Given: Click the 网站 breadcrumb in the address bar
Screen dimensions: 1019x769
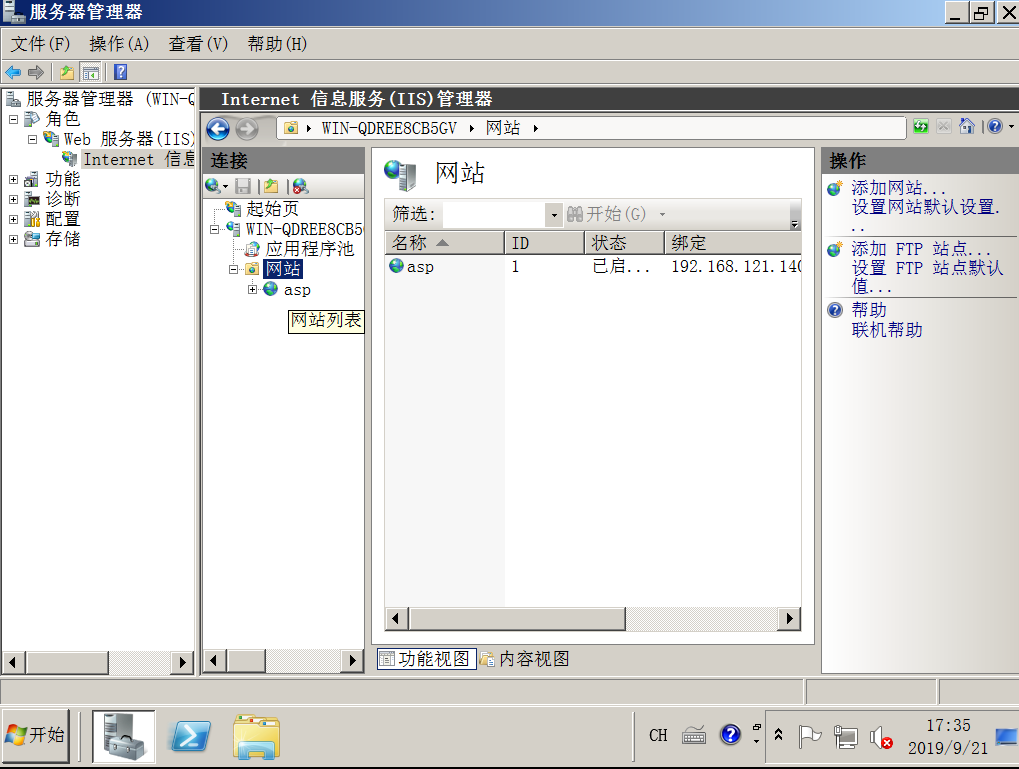Looking at the screenshot, I should pyautogui.click(x=503, y=128).
